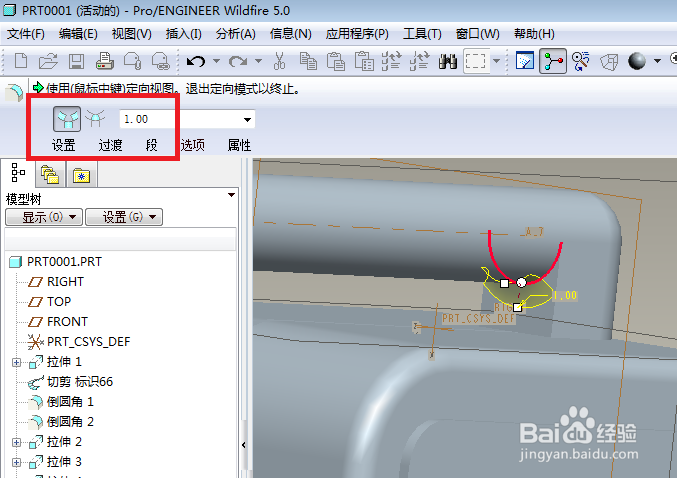
Task: Open the 窗口(W) menu
Action: click(478, 34)
